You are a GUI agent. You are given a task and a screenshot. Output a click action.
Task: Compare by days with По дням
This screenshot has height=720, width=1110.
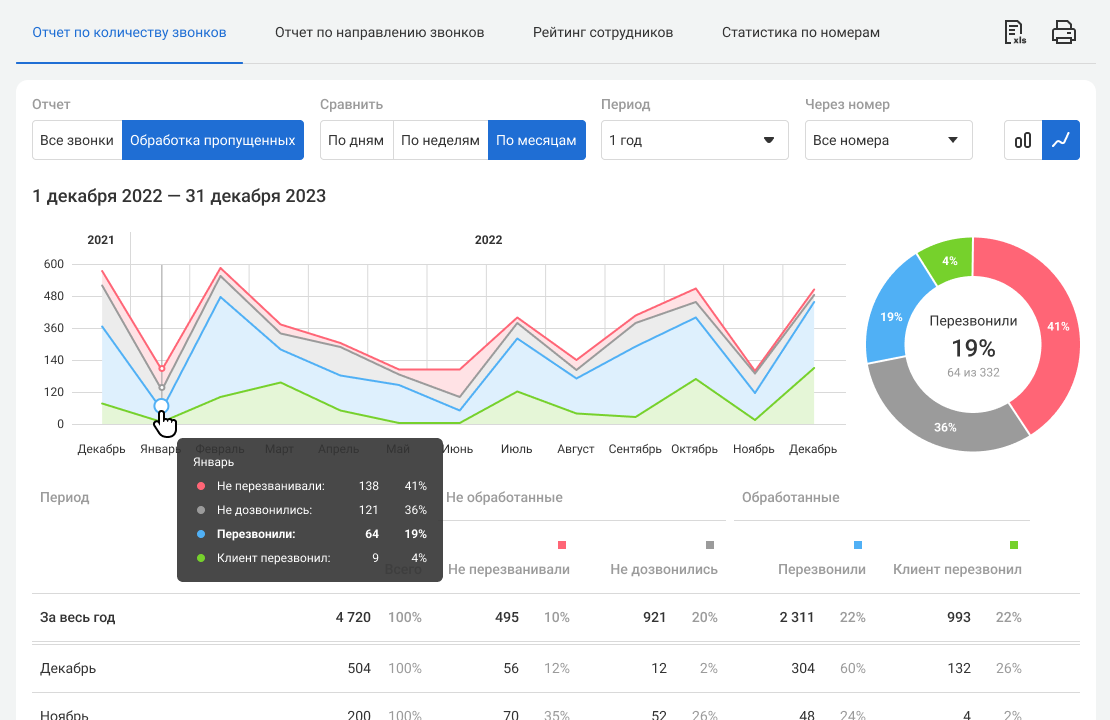coord(356,141)
